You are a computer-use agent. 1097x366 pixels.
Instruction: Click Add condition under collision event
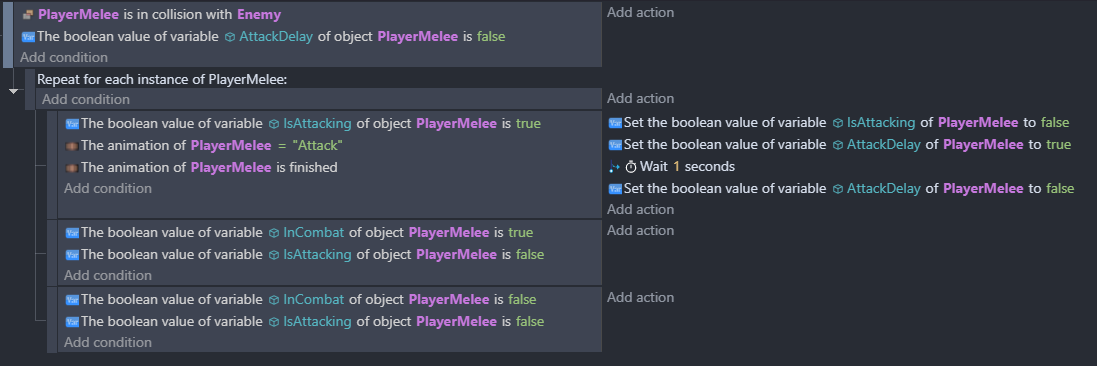pyautogui.click(x=64, y=57)
